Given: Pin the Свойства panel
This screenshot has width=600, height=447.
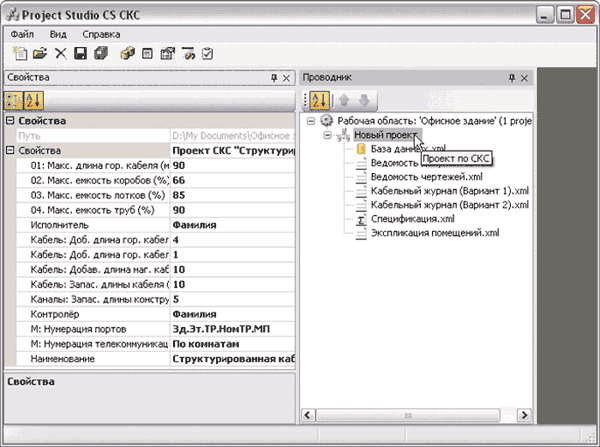Looking at the screenshot, I should (x=274, y=78).
